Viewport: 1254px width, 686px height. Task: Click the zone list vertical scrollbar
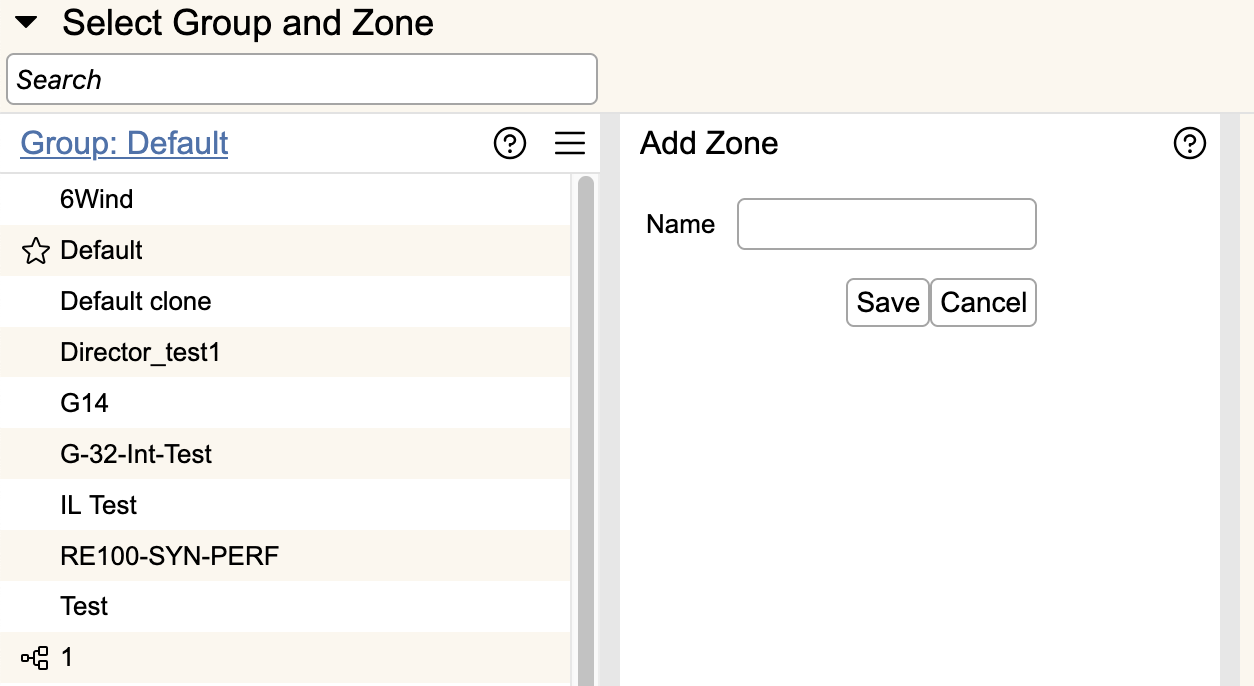586,430
